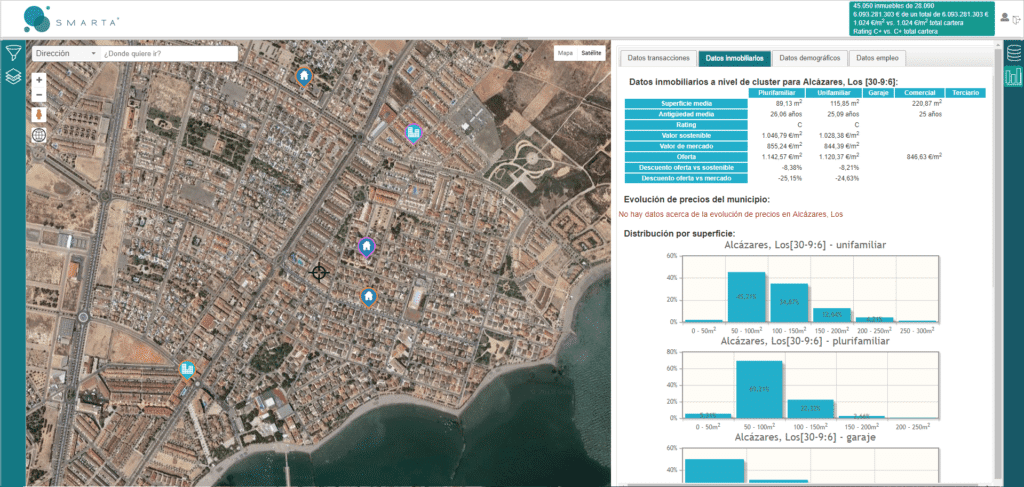The width and height of the screenshot is (1024, 487).
Task: Open the filter funnel panel
Action: coord(13,53)
